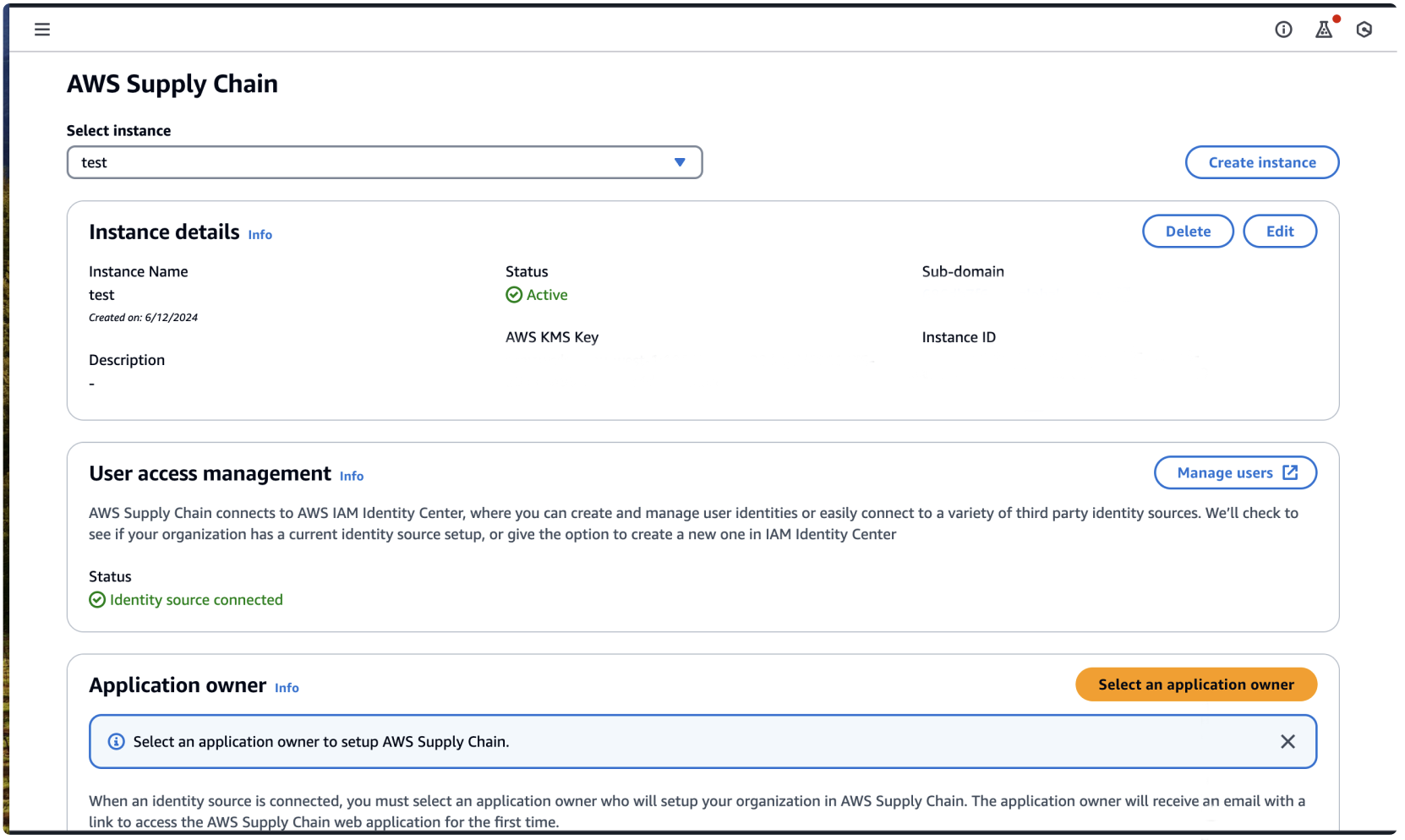The image size is (1405, 840).
Task: Open the info panel icon top right
Action: (1283, 29)
